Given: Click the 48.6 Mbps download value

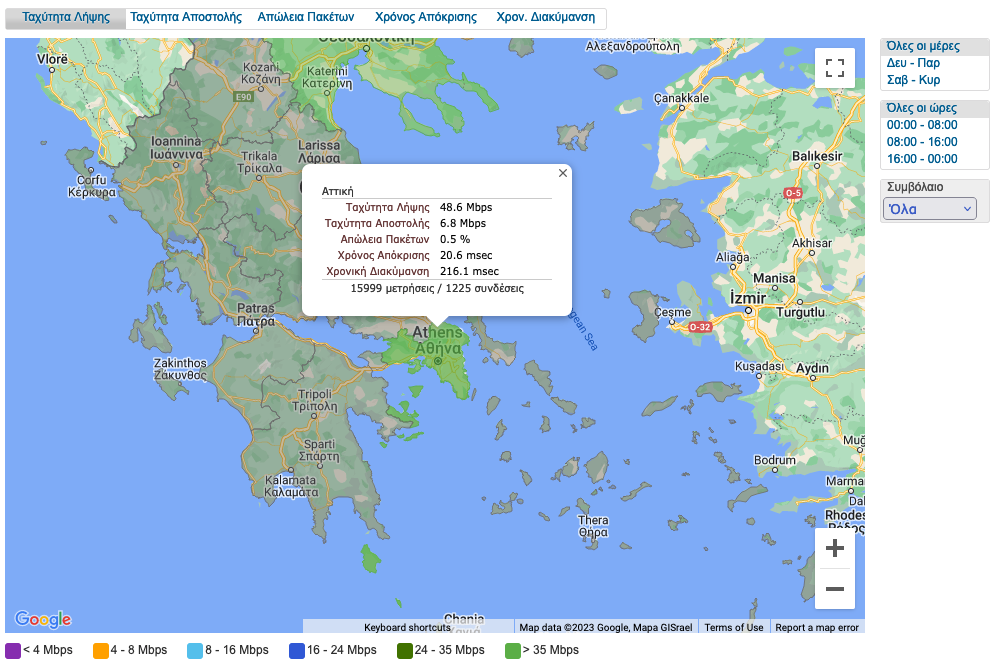Looking at the screenshot, I should pyautogui.click(x=466, y=207).
